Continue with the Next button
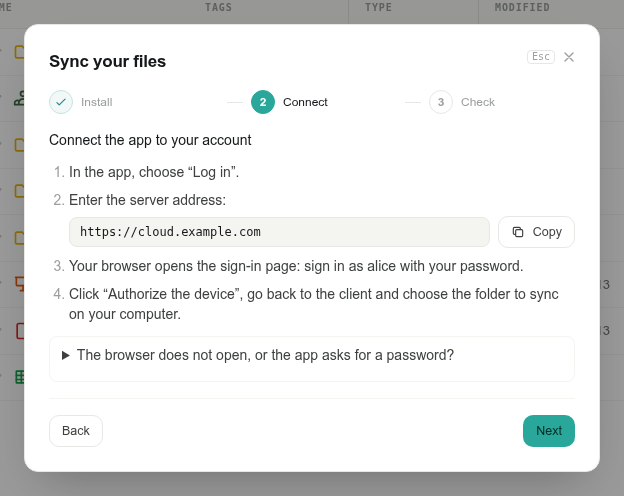 click(549, 431)
